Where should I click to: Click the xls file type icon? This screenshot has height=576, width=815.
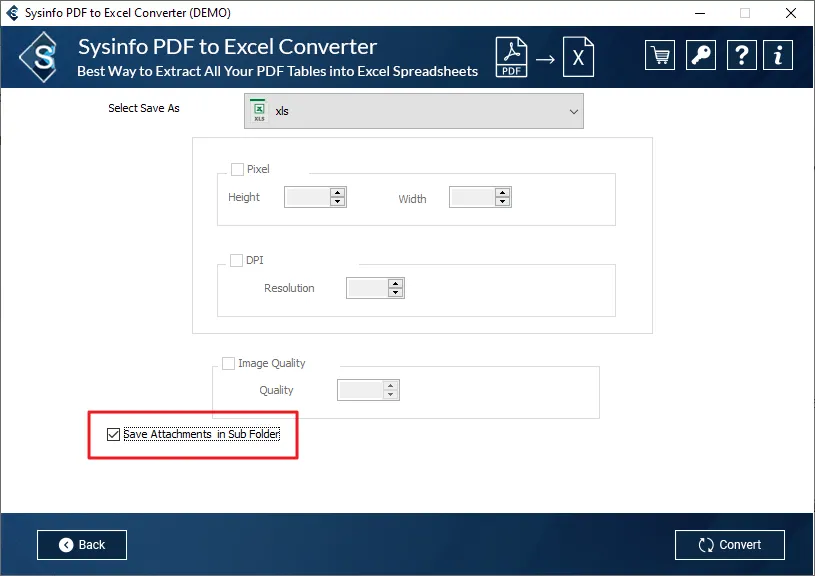pos(259,111)
